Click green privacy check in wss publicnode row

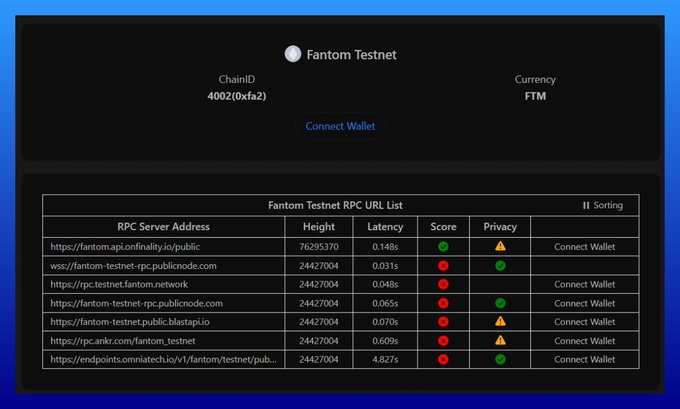click(x=500, y=265)
